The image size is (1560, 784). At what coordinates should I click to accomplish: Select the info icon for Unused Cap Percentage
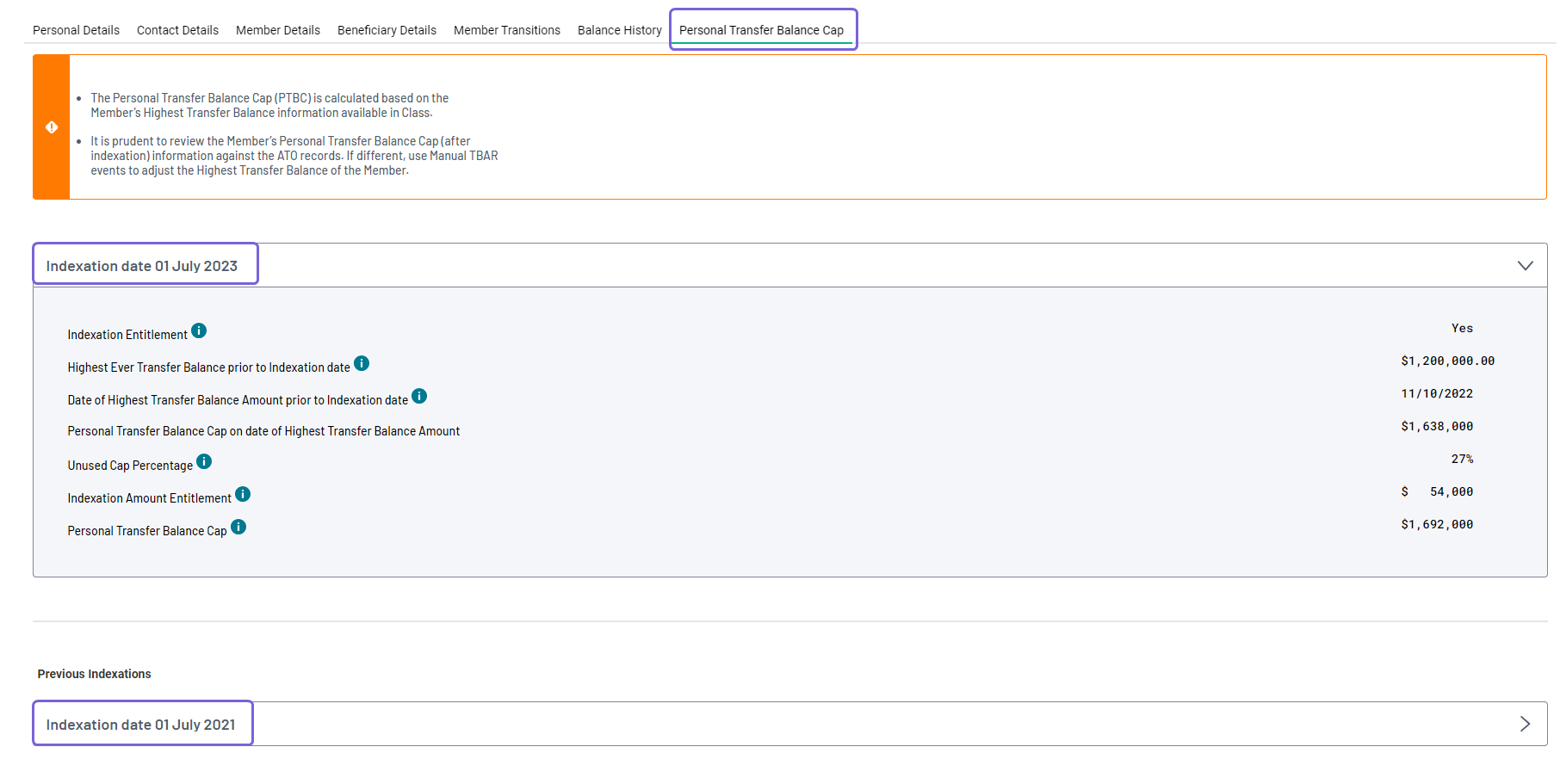(x=204, y=460)
